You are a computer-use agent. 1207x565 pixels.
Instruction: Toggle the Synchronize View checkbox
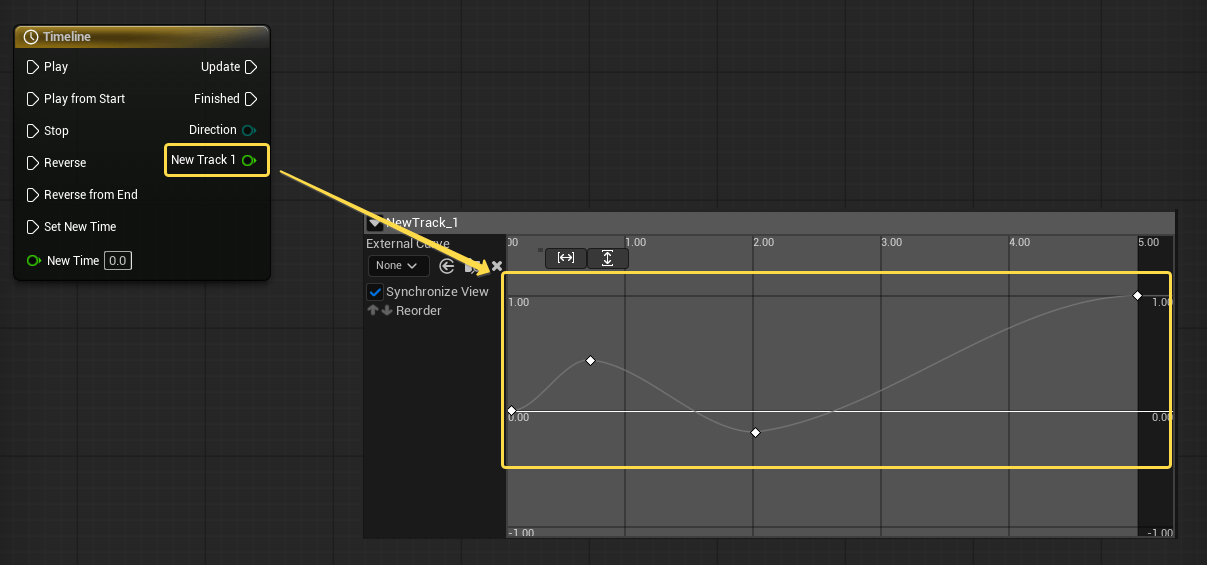click(x=376, y=292)
